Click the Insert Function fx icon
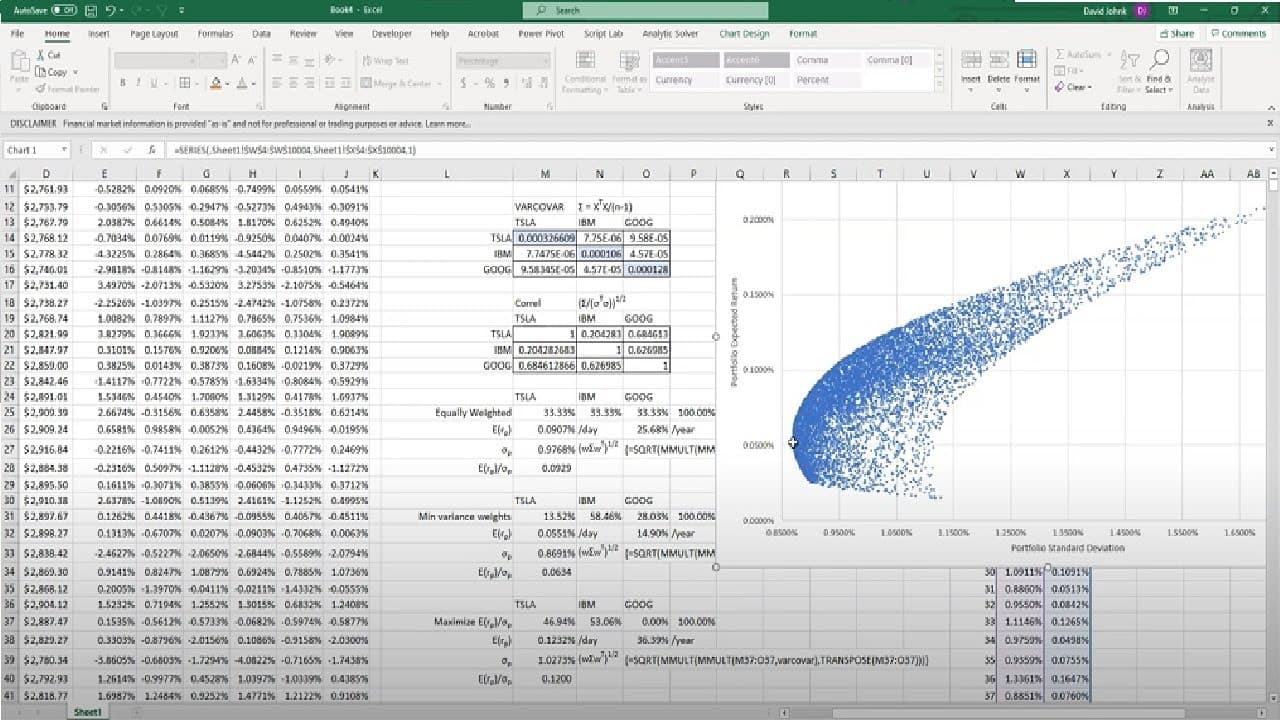Screen dimensions: 1280x720 (x=151, y=150)
